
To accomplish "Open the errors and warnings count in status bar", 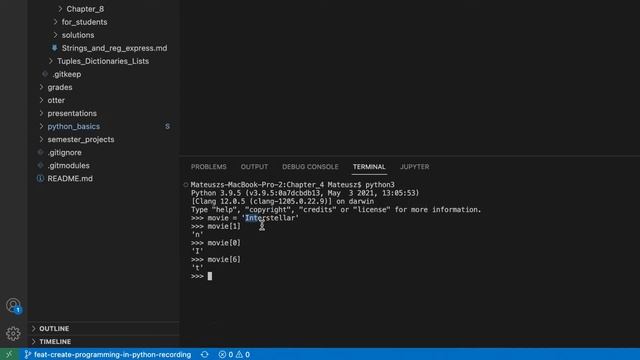I will [x=234, y=354].
